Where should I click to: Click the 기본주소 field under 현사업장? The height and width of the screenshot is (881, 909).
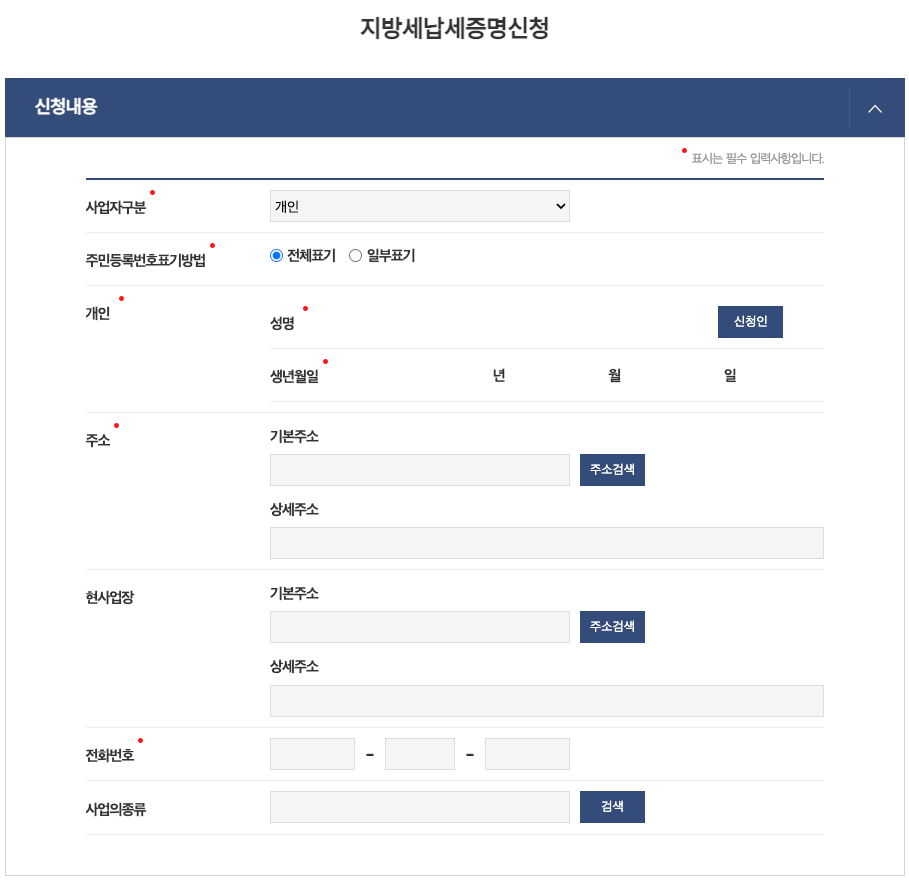[x=419, y=626]
